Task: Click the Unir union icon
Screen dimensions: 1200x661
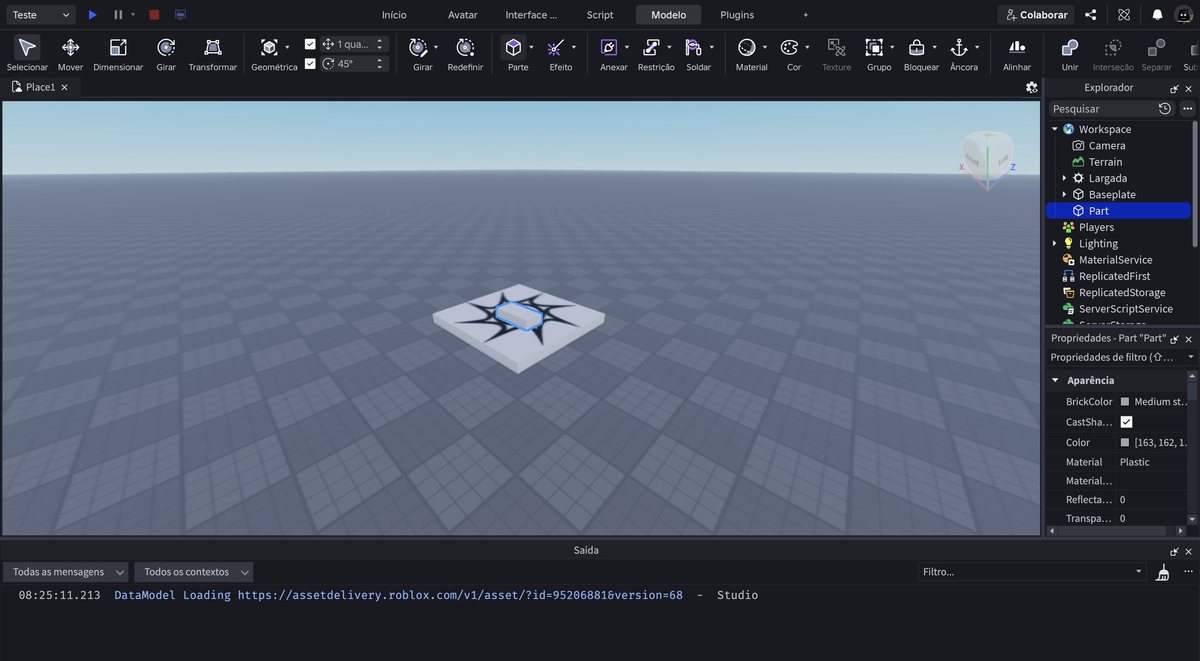Action: (1070, 47)
